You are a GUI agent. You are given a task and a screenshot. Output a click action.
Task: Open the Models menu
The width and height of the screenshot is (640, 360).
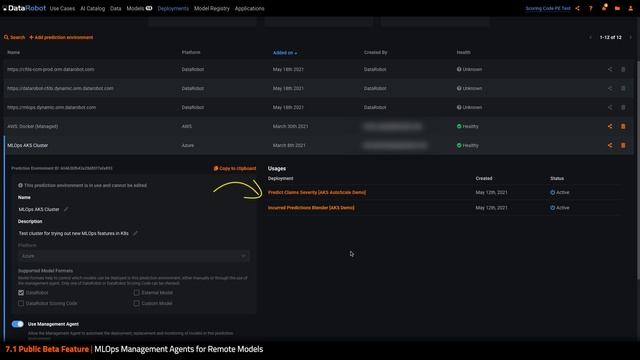click(x=139, y=8)
